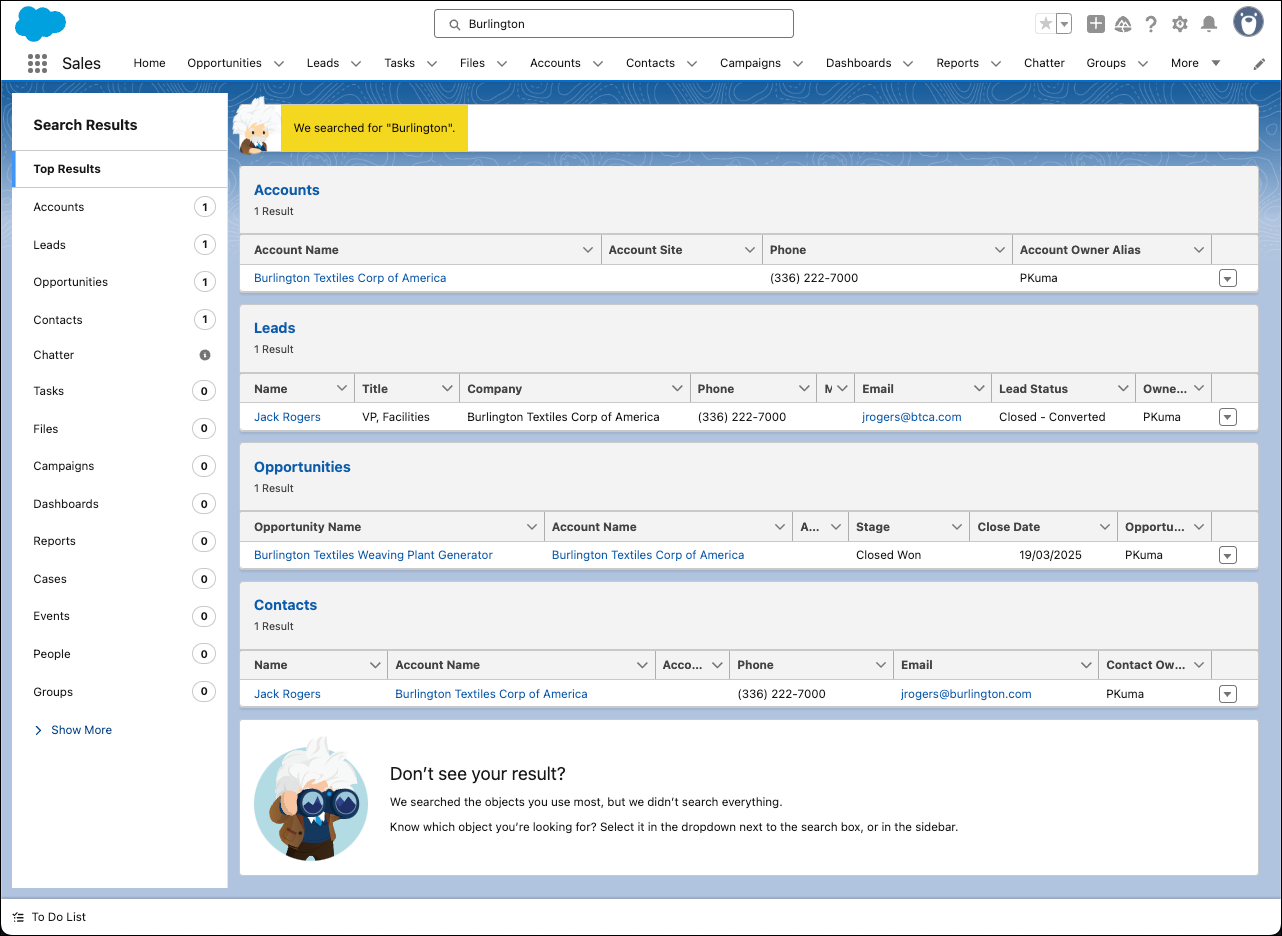
Task: Open row actions for Jack Rogers lead
Action: coord(1228,418)
